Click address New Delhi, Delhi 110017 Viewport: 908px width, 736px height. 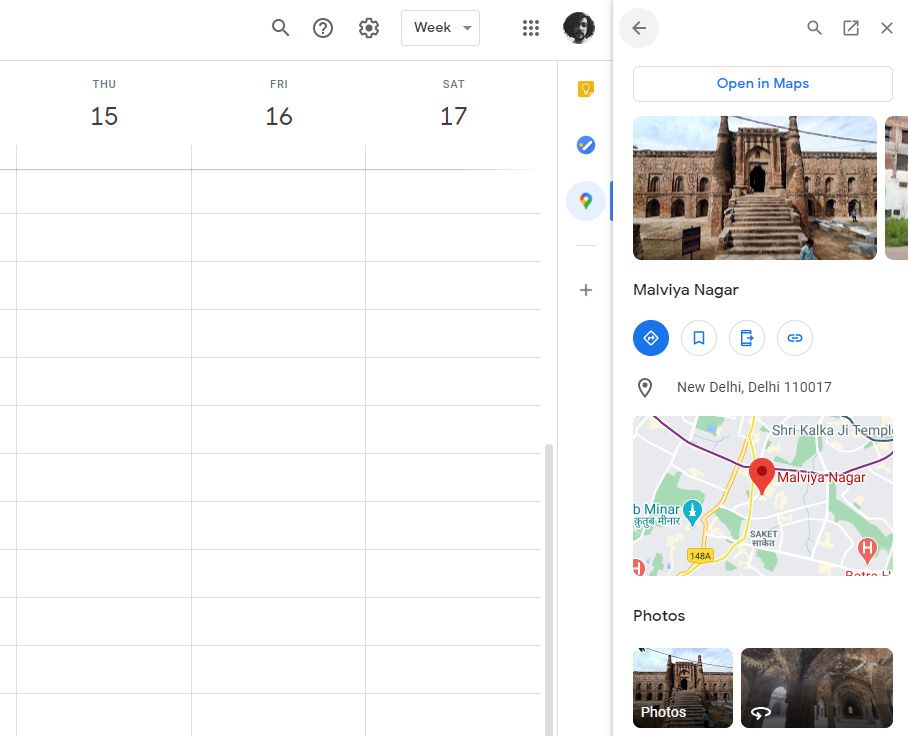tap(754, 387)
